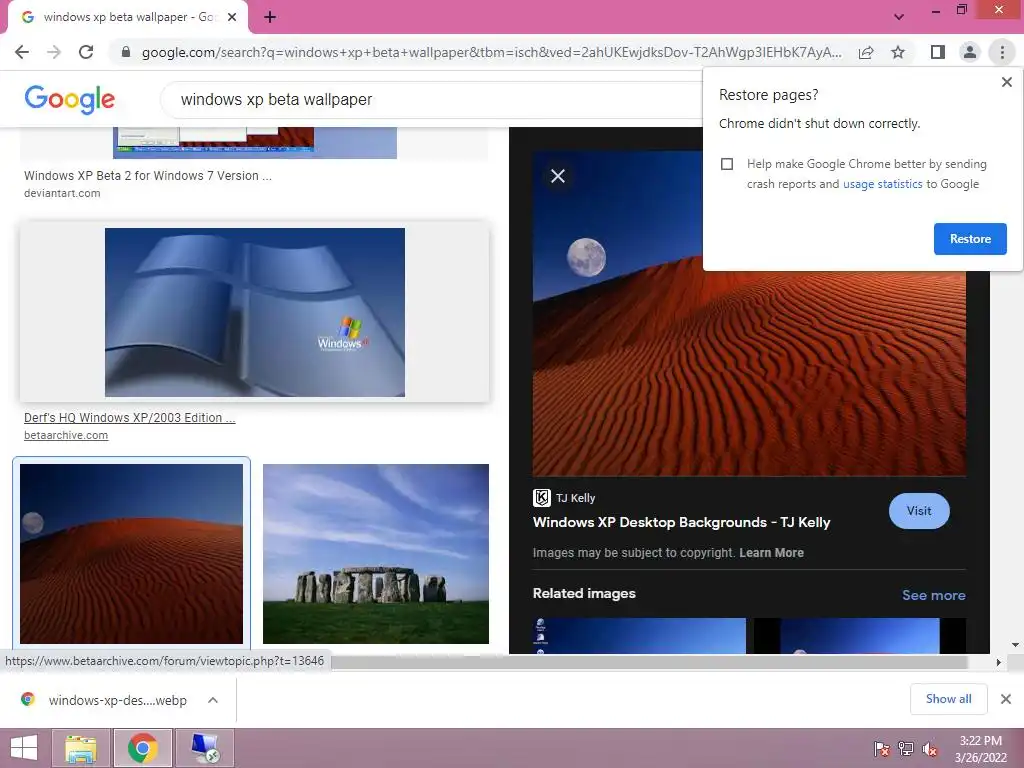Open the Learn More copyright link
This screenshot has height=768, width=1024.
[x=771, y=552]
